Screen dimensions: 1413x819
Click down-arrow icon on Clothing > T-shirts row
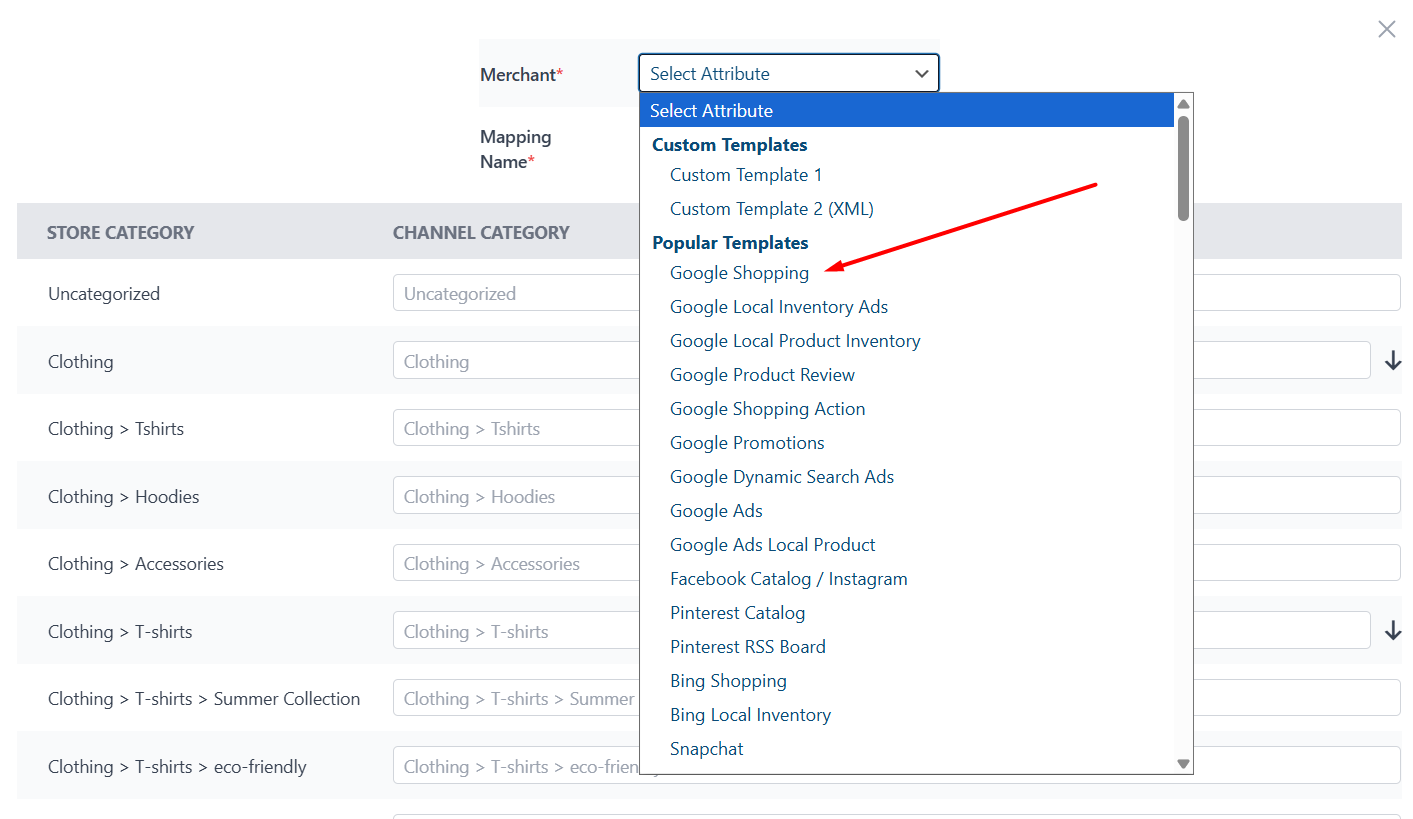1392,631
